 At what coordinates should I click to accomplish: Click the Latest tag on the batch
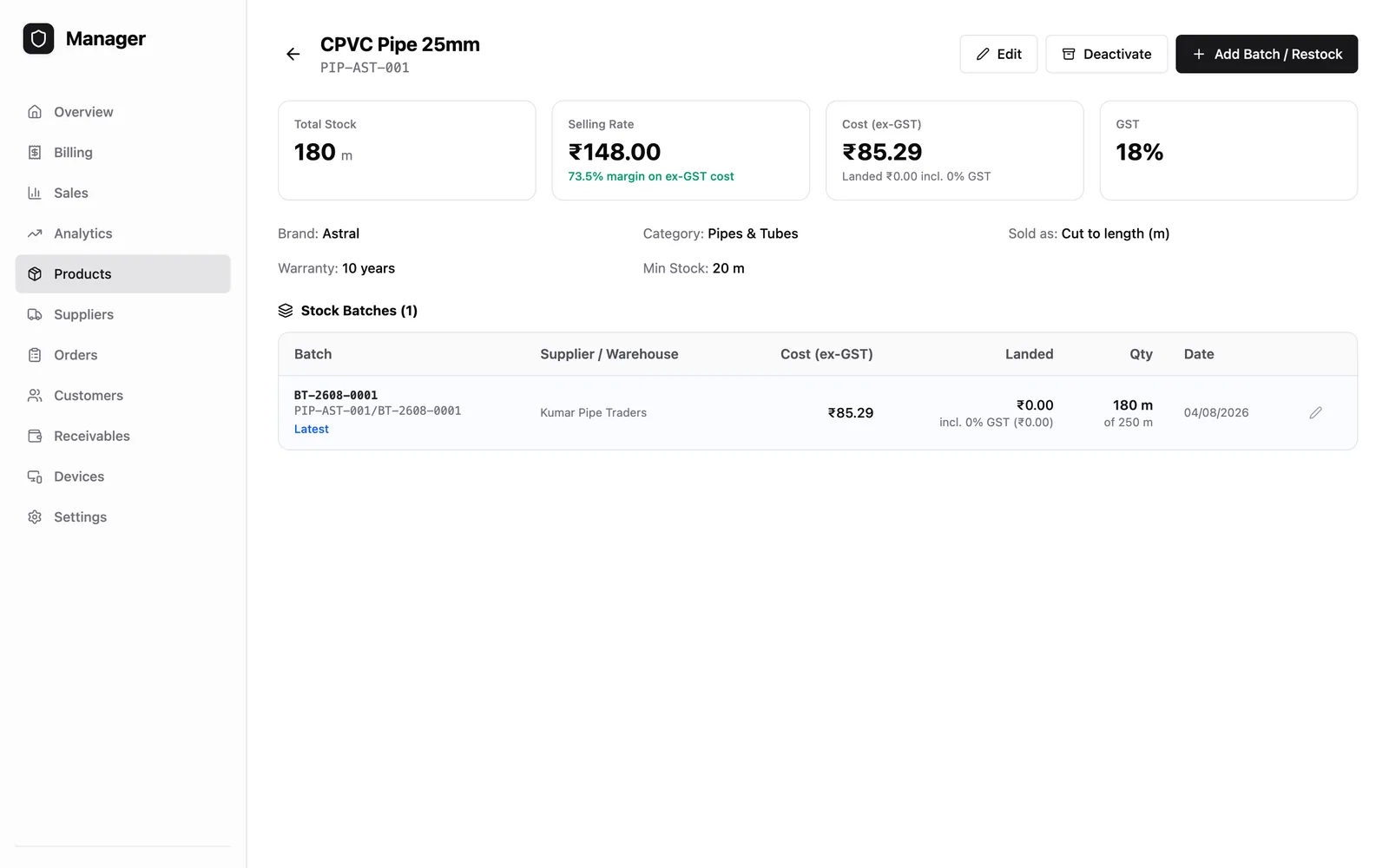point(312,430)
